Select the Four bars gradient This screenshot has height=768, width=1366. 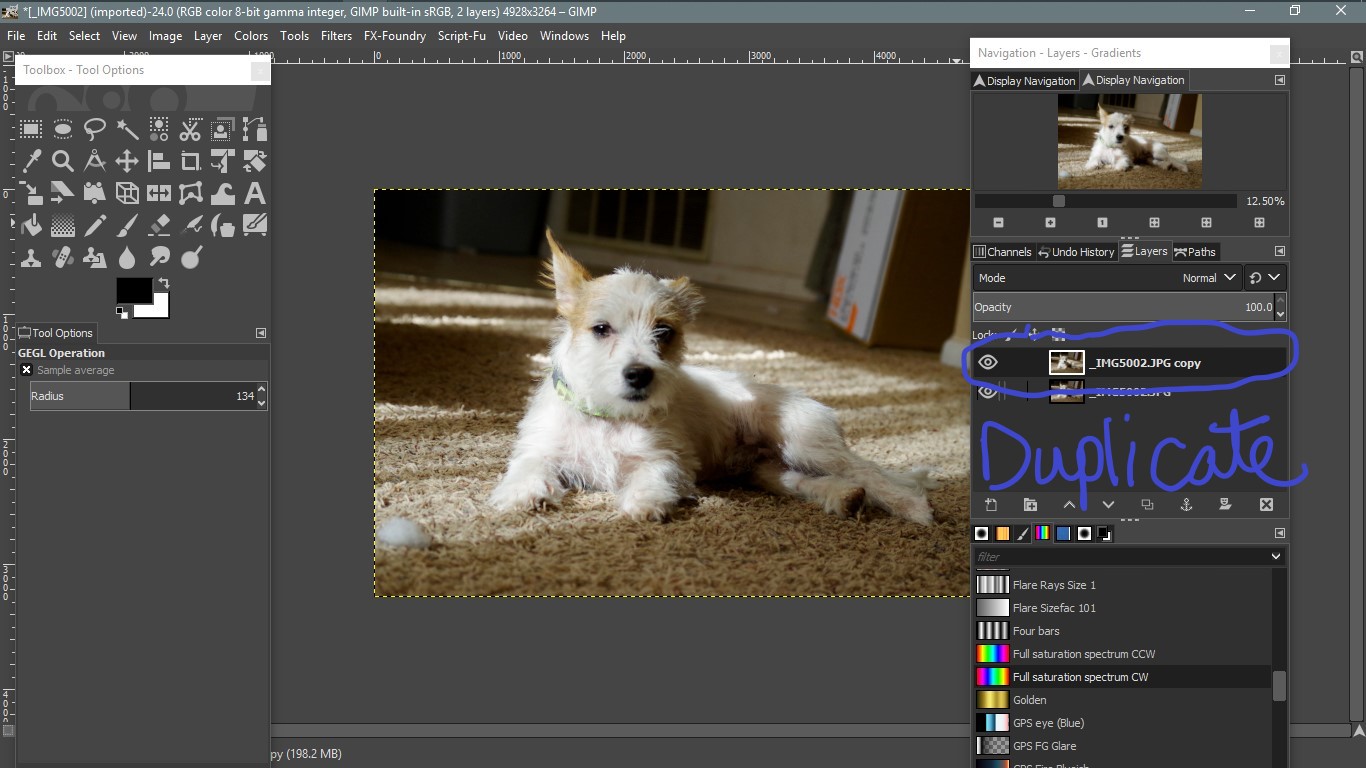point(1122,631)
